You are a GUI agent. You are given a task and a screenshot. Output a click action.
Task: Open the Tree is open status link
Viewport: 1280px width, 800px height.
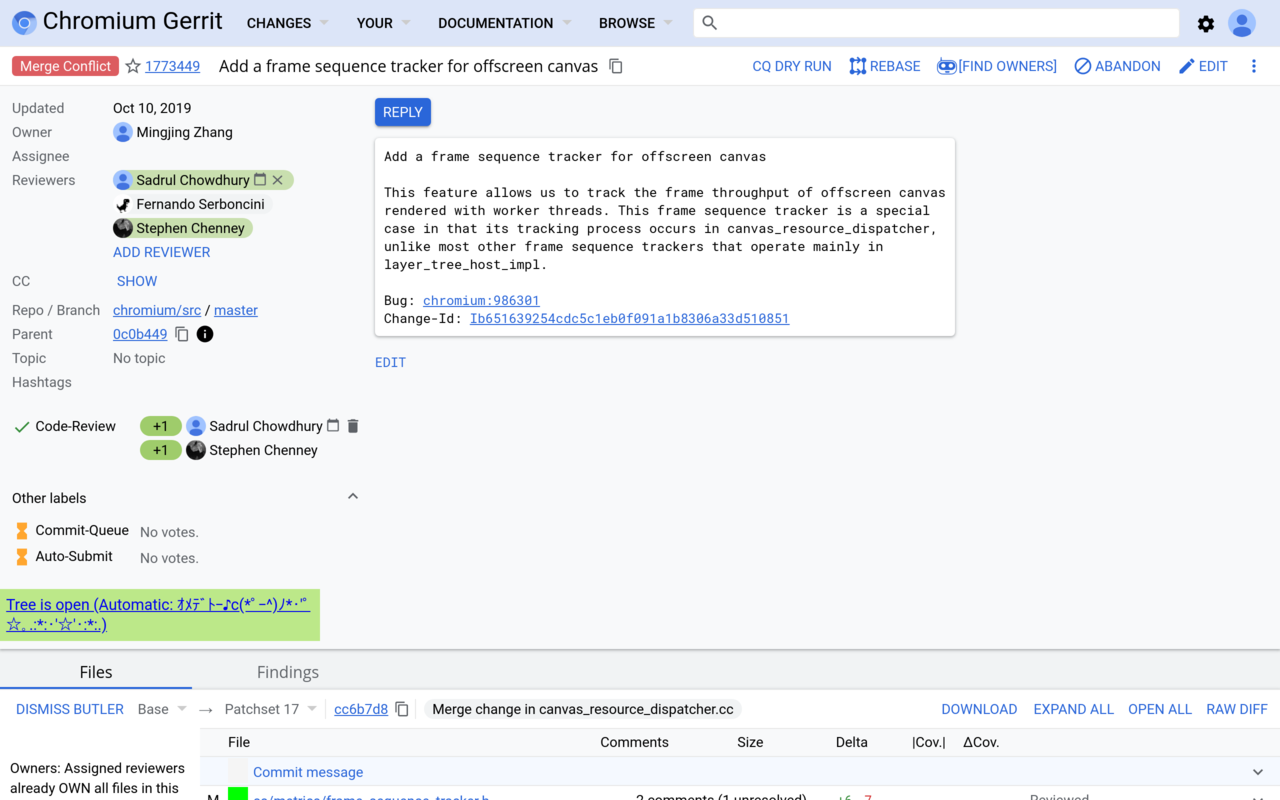(158, 614)
